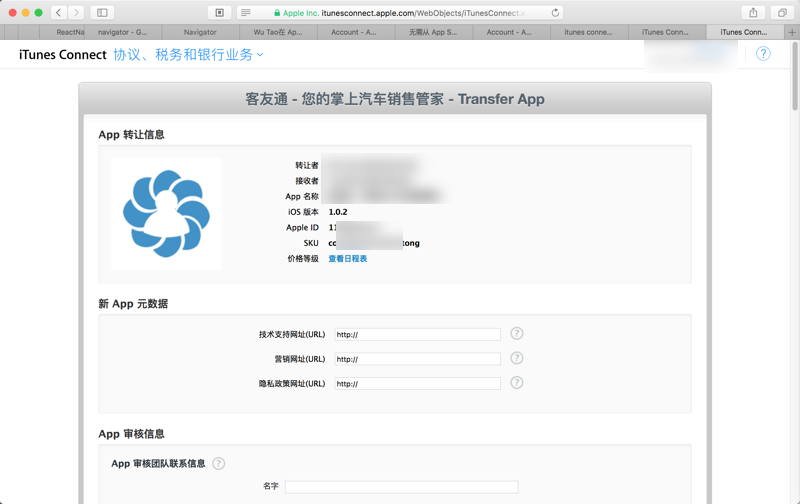Open the iTunes Connect help question icon
The image size is (800, 504).
click(x=763, y=54)
